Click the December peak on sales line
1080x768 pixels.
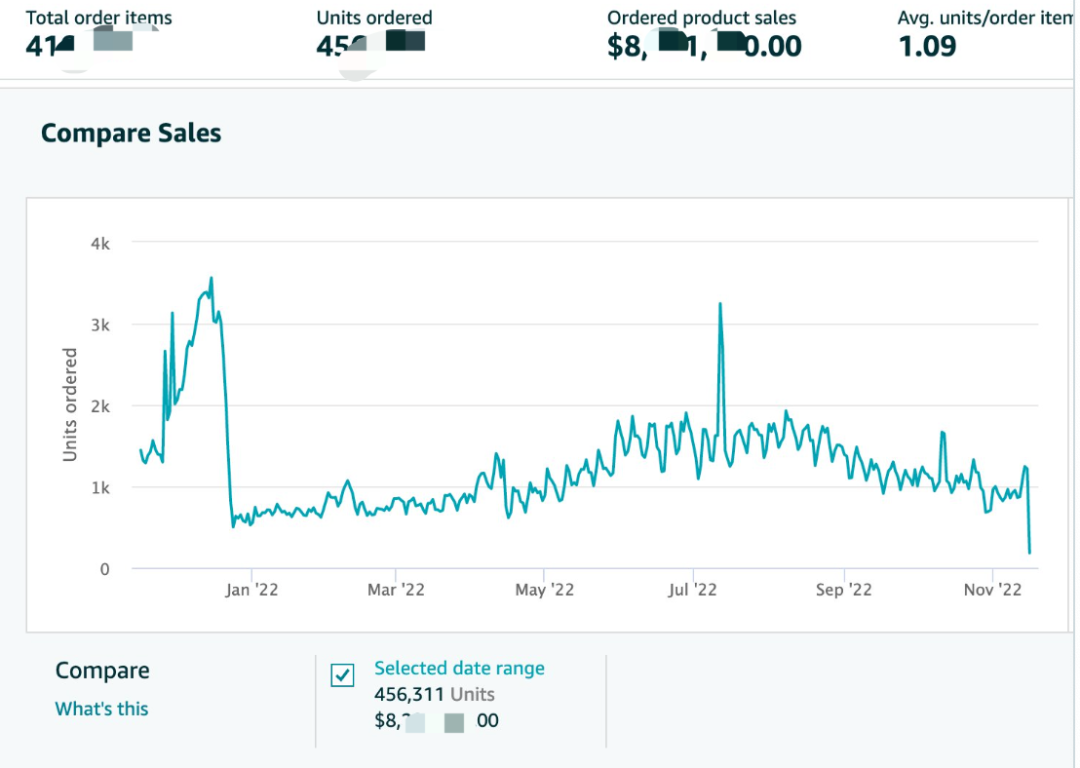211,278
